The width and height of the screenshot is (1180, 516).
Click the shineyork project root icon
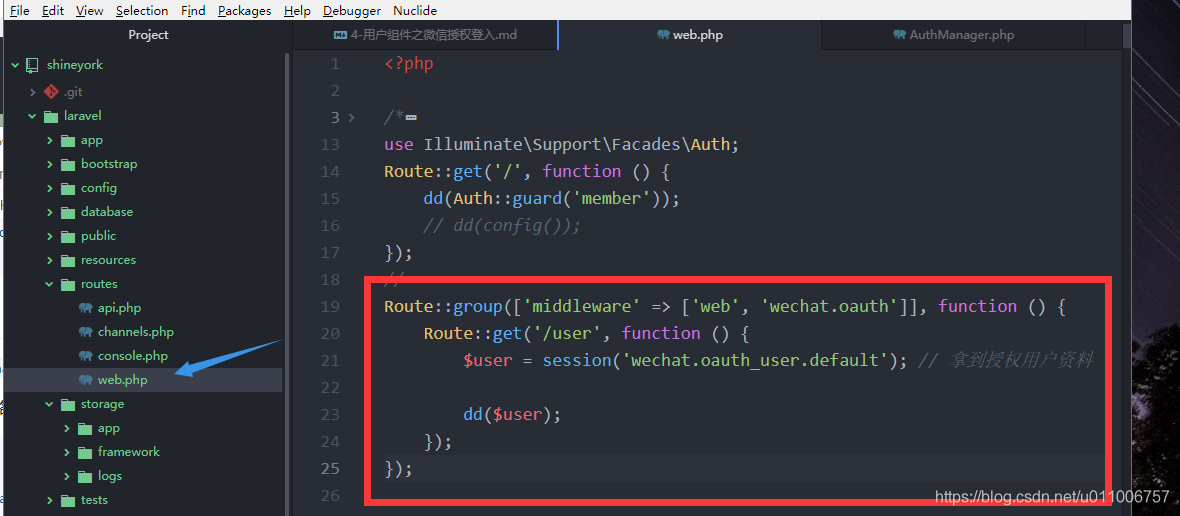pyautogui.click(x=33, y=65)
